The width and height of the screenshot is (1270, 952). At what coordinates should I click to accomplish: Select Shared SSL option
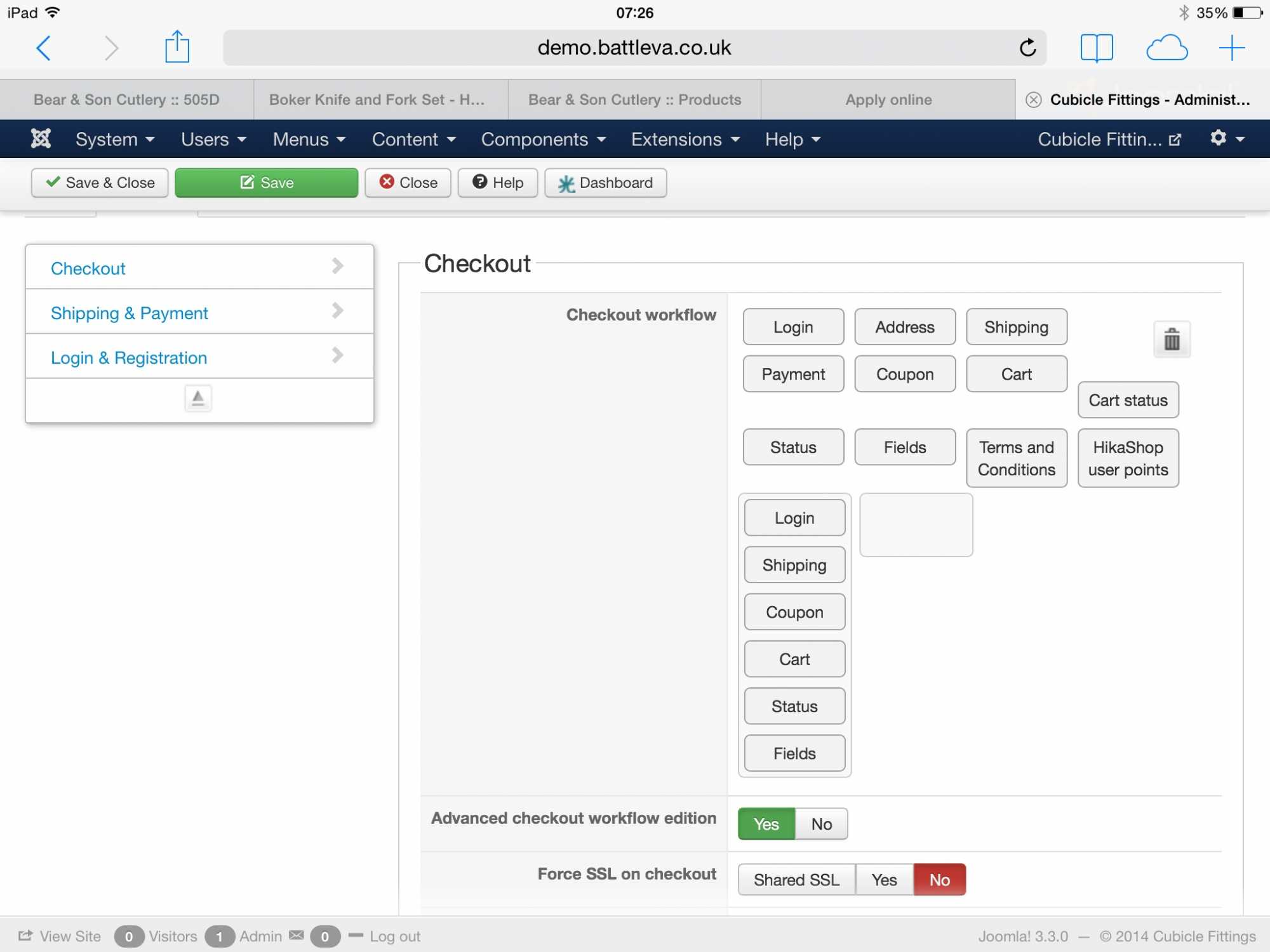796,880
